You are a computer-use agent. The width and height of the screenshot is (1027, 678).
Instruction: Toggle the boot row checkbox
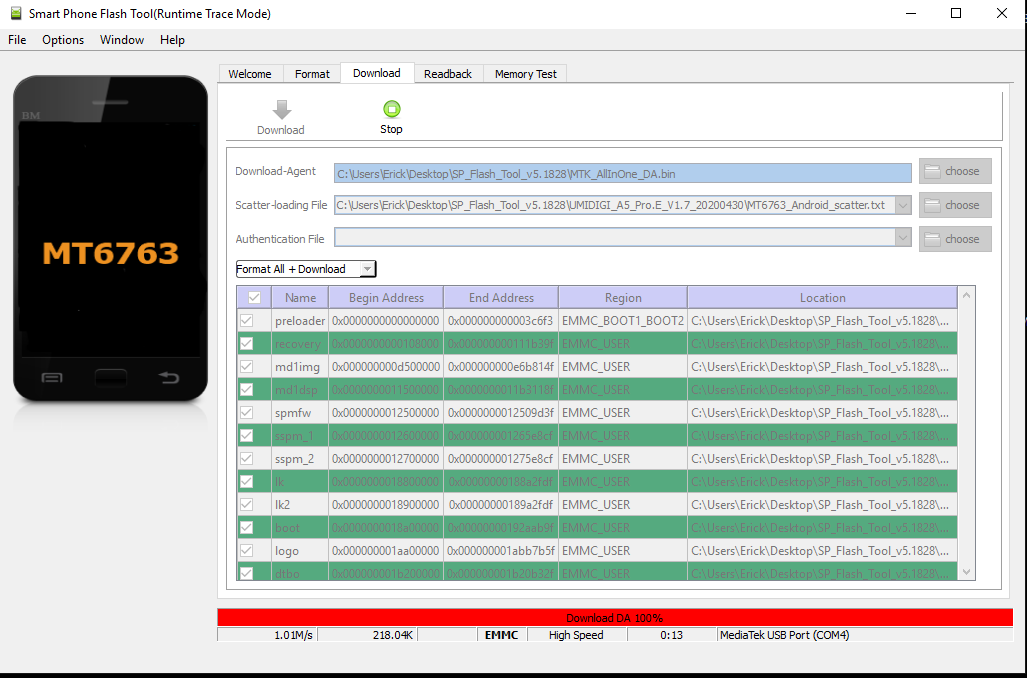[246, 527]
